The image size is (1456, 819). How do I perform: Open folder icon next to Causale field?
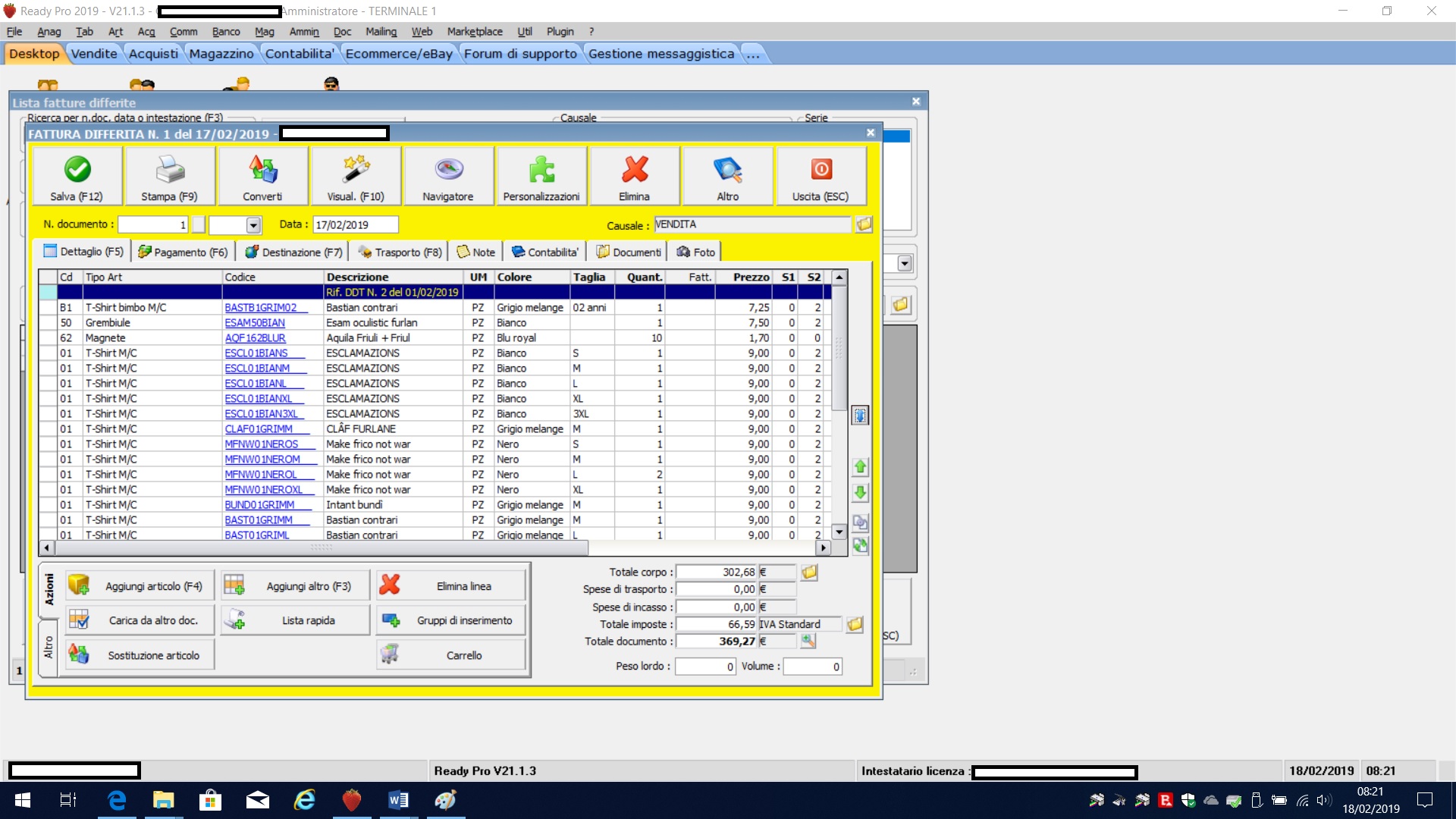(x=864, y=224)
